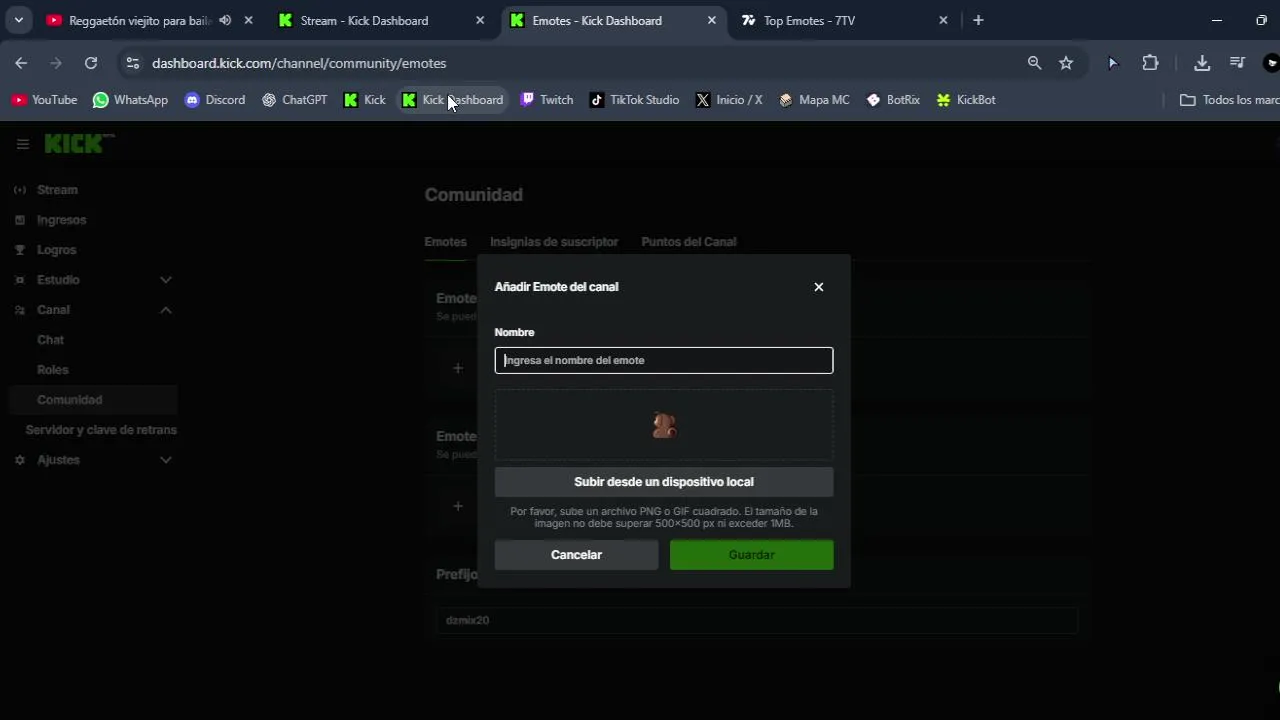Open the site information icon

point(132,63)
